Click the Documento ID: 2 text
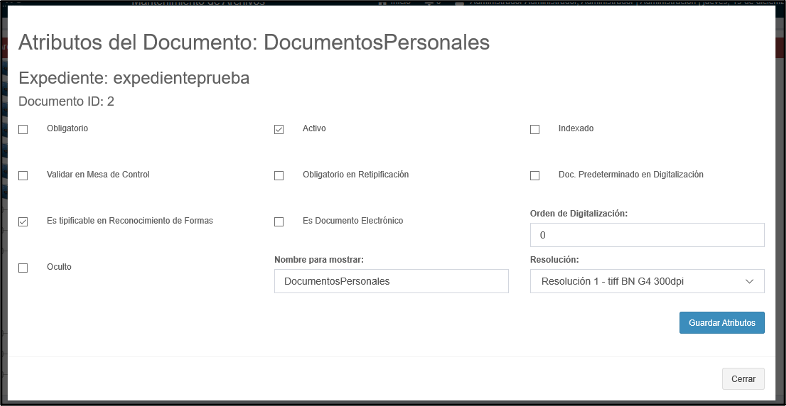 coord(67,101)
